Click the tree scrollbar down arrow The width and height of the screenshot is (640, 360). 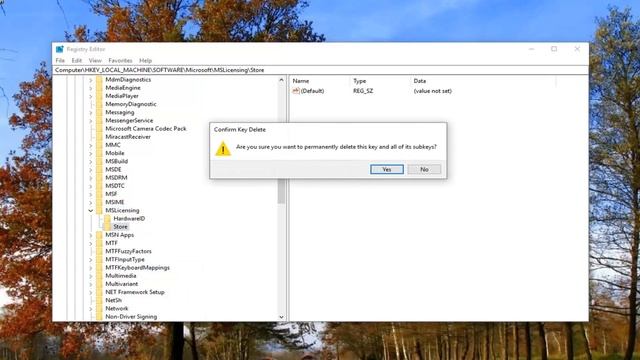pyautogui.click(x=281, y=317)
